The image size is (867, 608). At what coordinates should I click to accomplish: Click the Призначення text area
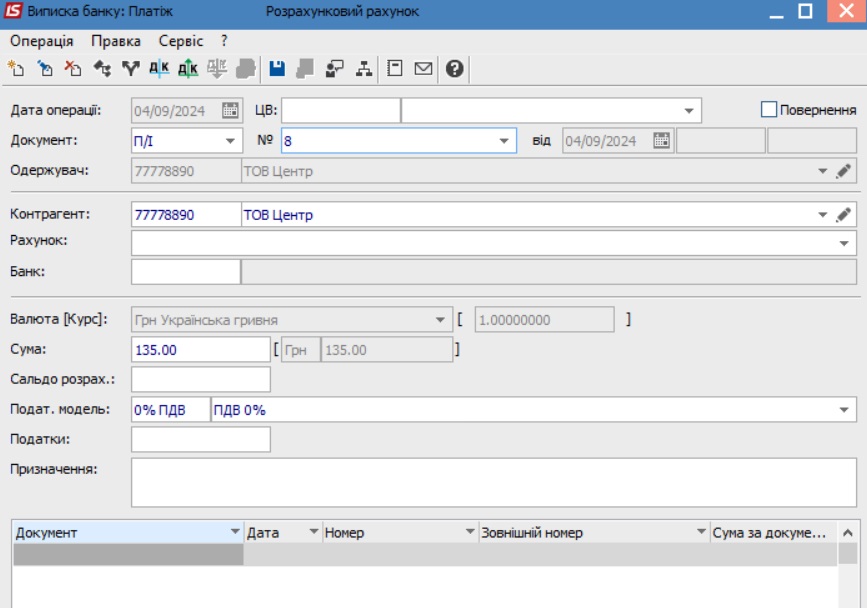coord(494,483)
